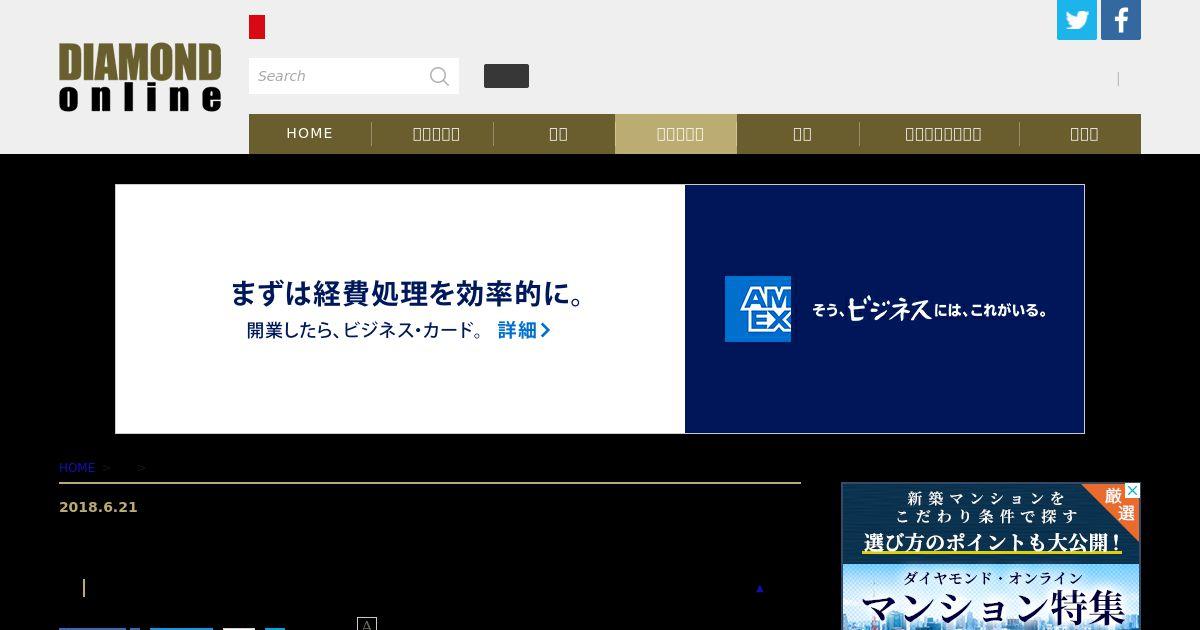Open the Facebook page icon
The image size is (1200, 630).
(x=1121, y=20)
